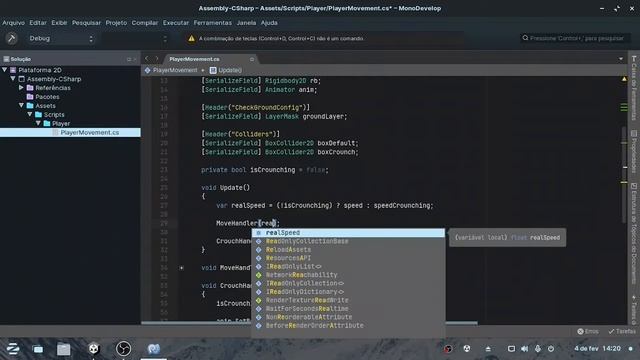Click the vertical editor scrollbar
640x360 pixels.
coord(624,175)
